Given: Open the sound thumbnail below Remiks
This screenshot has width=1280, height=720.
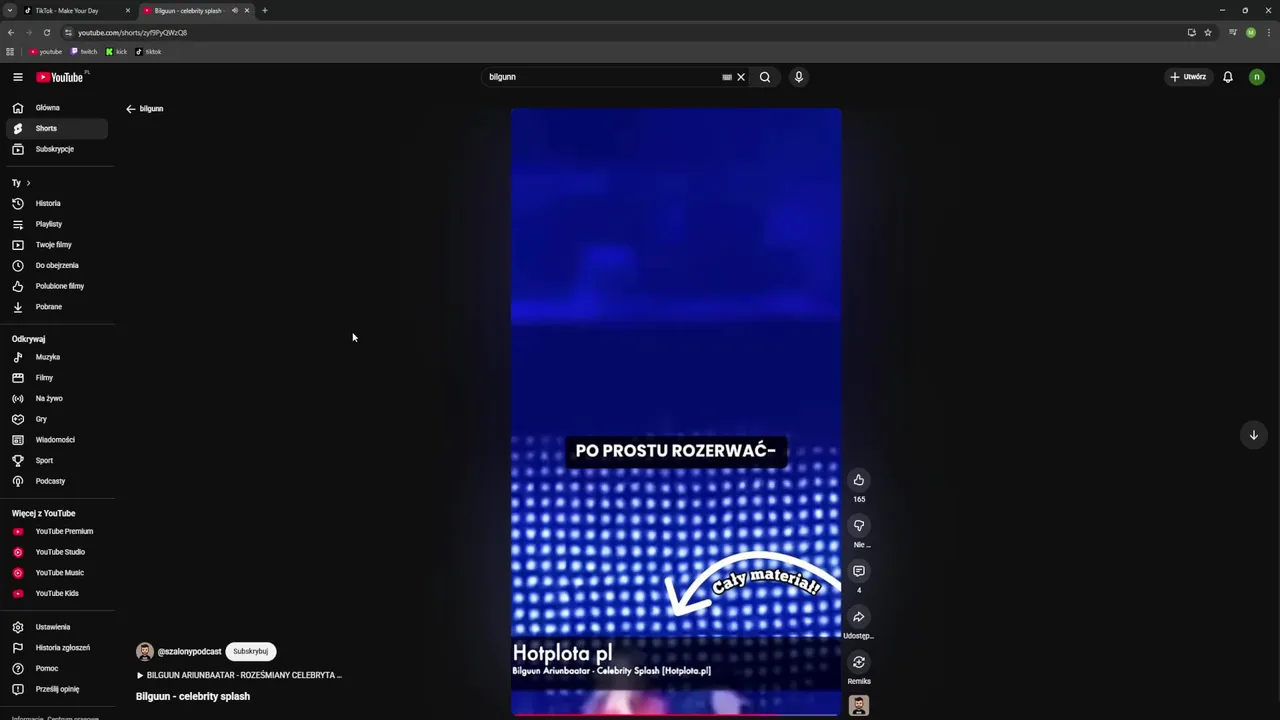Looking at the screenshot, I should tap(858, 706).
